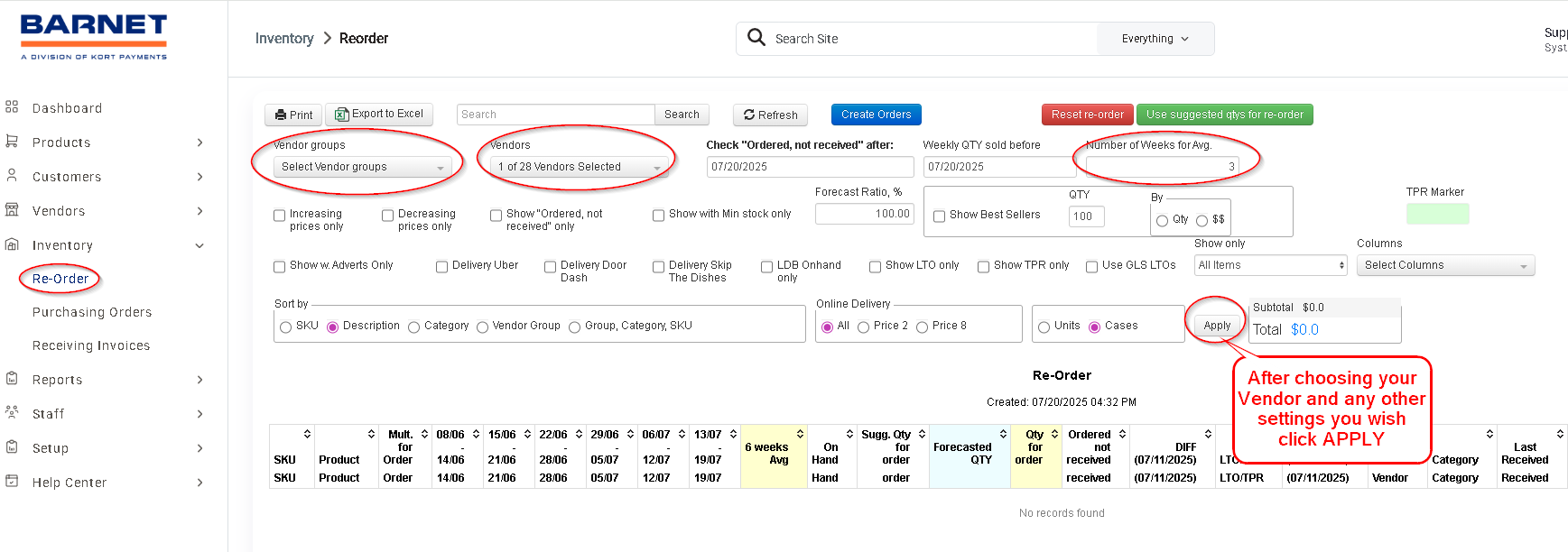Sort by the SKU column arrows
Image resolution: width=1568 pixels, height=552 pixels.
coord(307,434)
